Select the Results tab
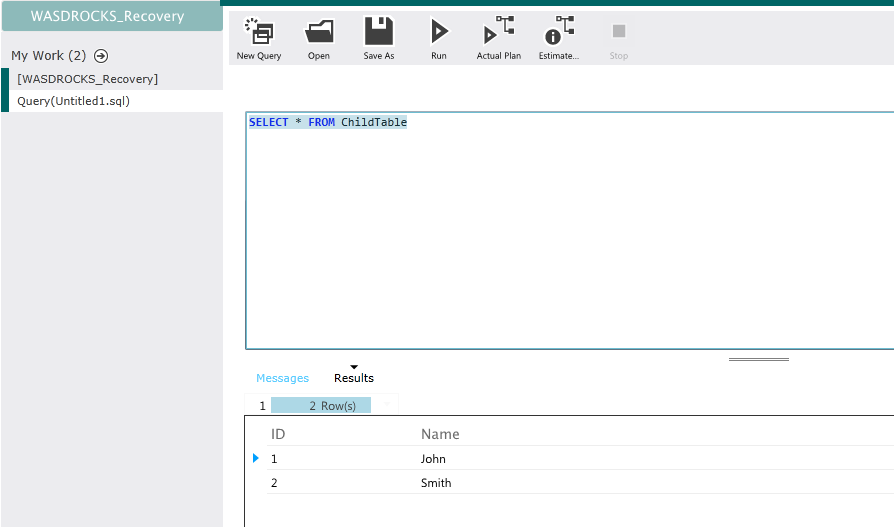 click(x=354, y=378)
